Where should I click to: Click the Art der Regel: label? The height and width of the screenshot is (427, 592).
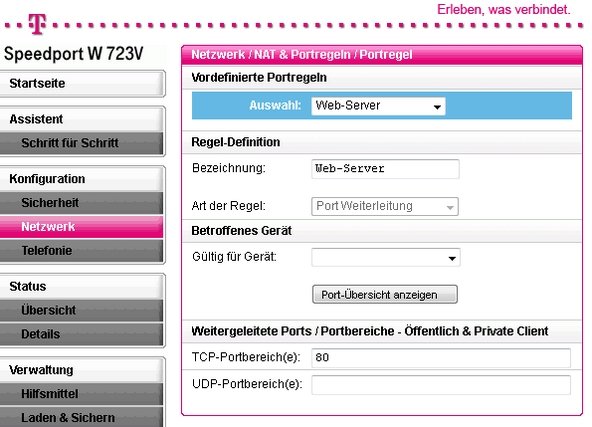click(x=229, y=206)
